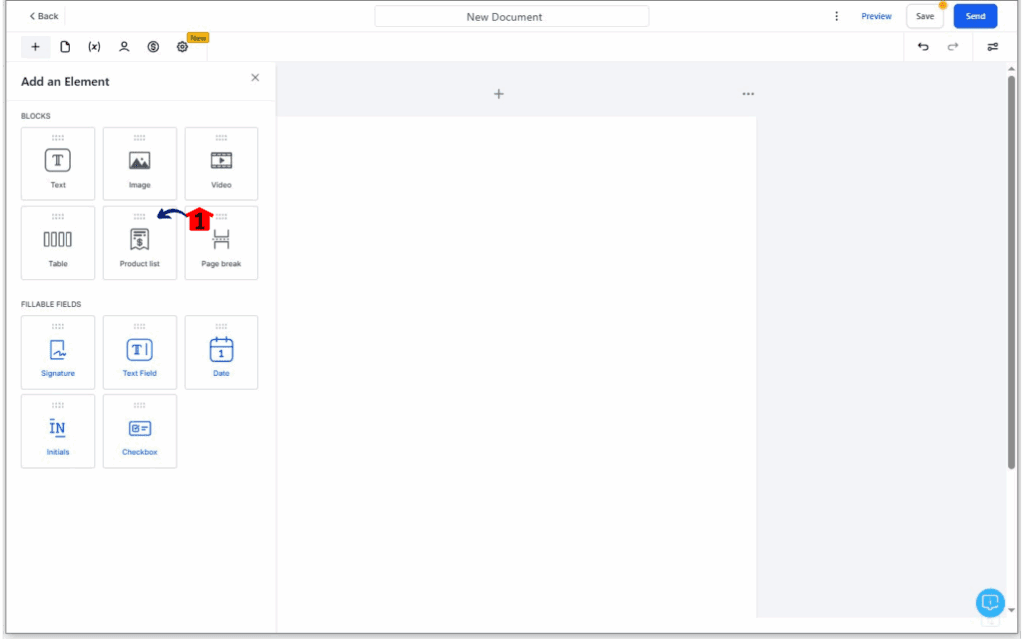Viewport: 1024px width, 639px height.
Task: Click the blank document page canvas
Action: (x=516, y=367)
